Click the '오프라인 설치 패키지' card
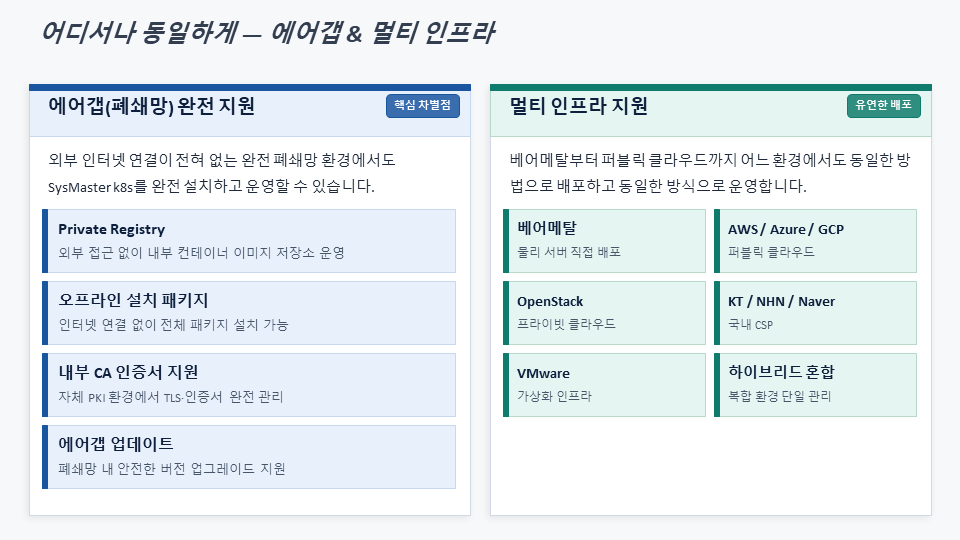Viewport: 960px width, 540px height. 249,313
